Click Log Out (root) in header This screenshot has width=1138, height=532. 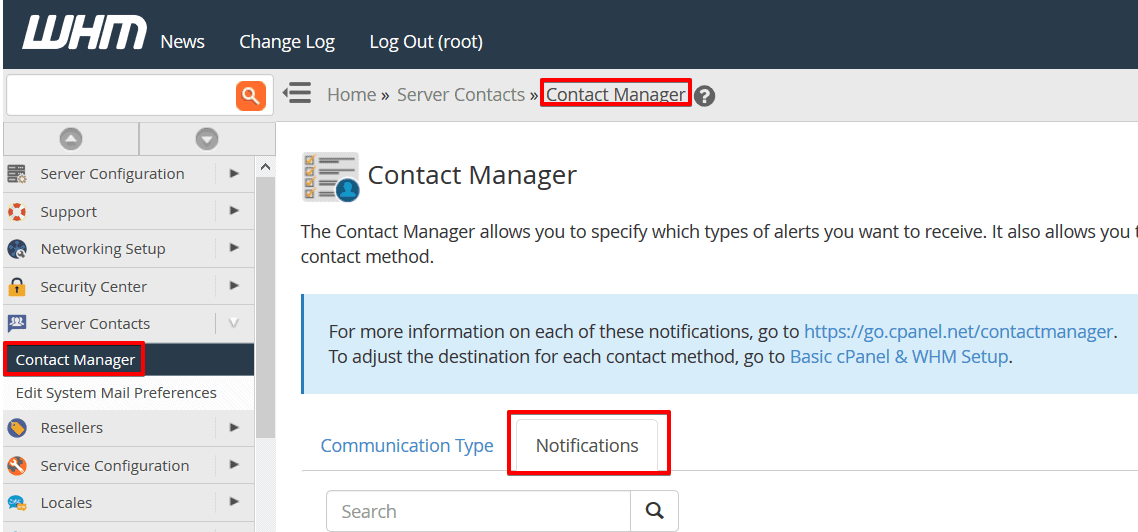426,42
